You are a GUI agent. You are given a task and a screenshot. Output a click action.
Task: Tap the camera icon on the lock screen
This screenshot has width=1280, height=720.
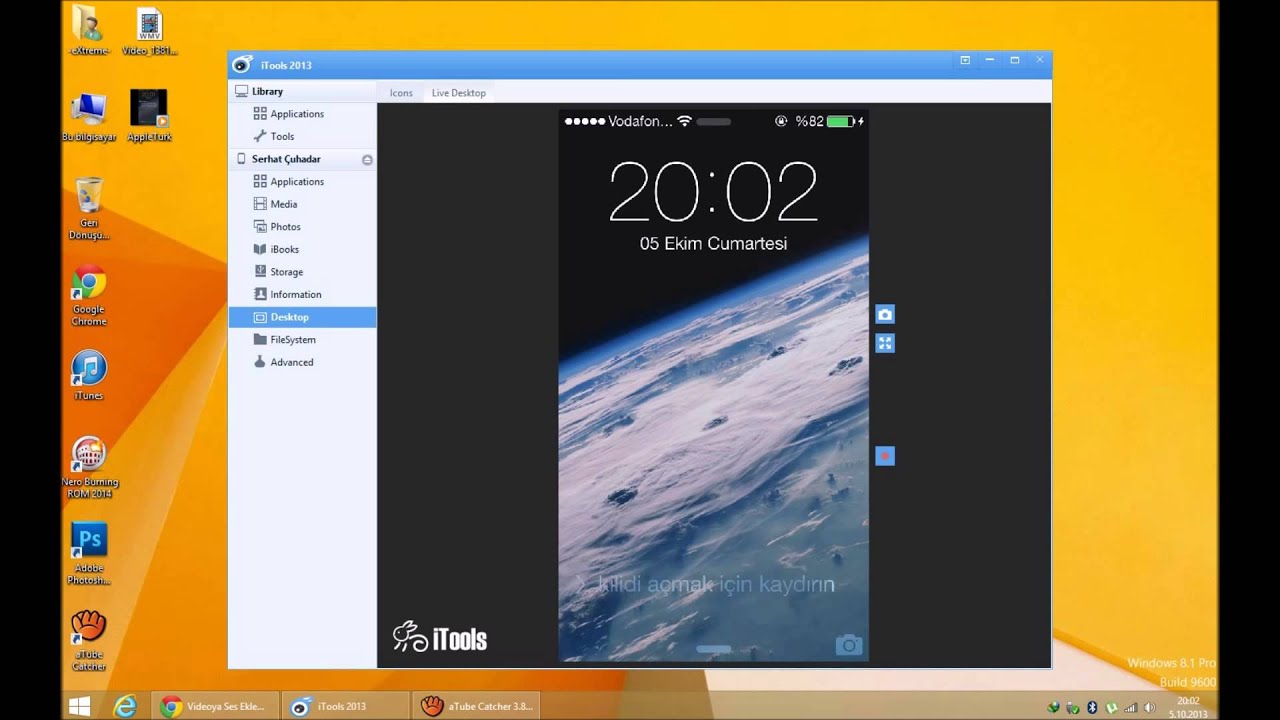[x=848, y=645]
